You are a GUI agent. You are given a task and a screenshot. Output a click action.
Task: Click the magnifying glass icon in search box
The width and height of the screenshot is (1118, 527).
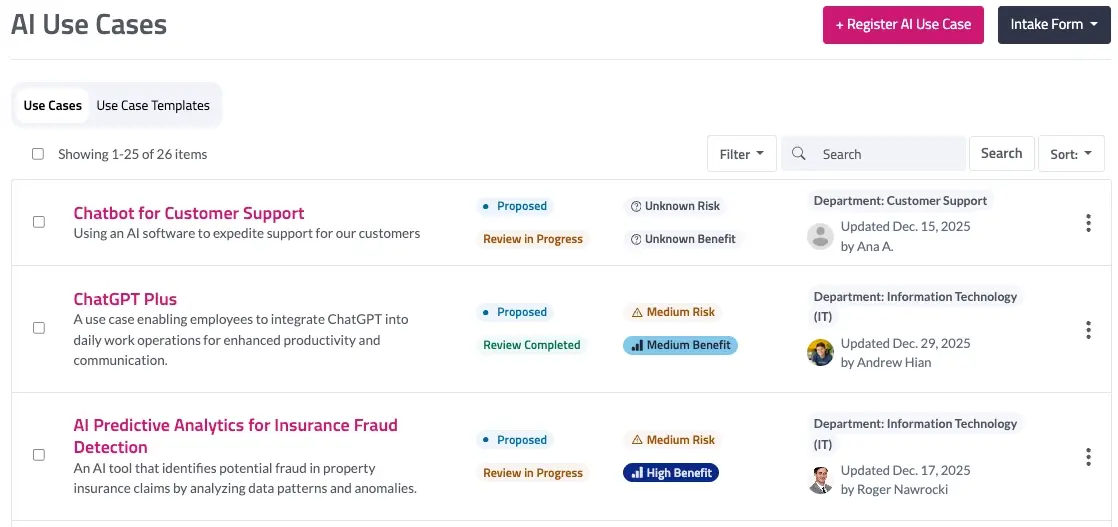pyautogui.click(x=799, y=154)
